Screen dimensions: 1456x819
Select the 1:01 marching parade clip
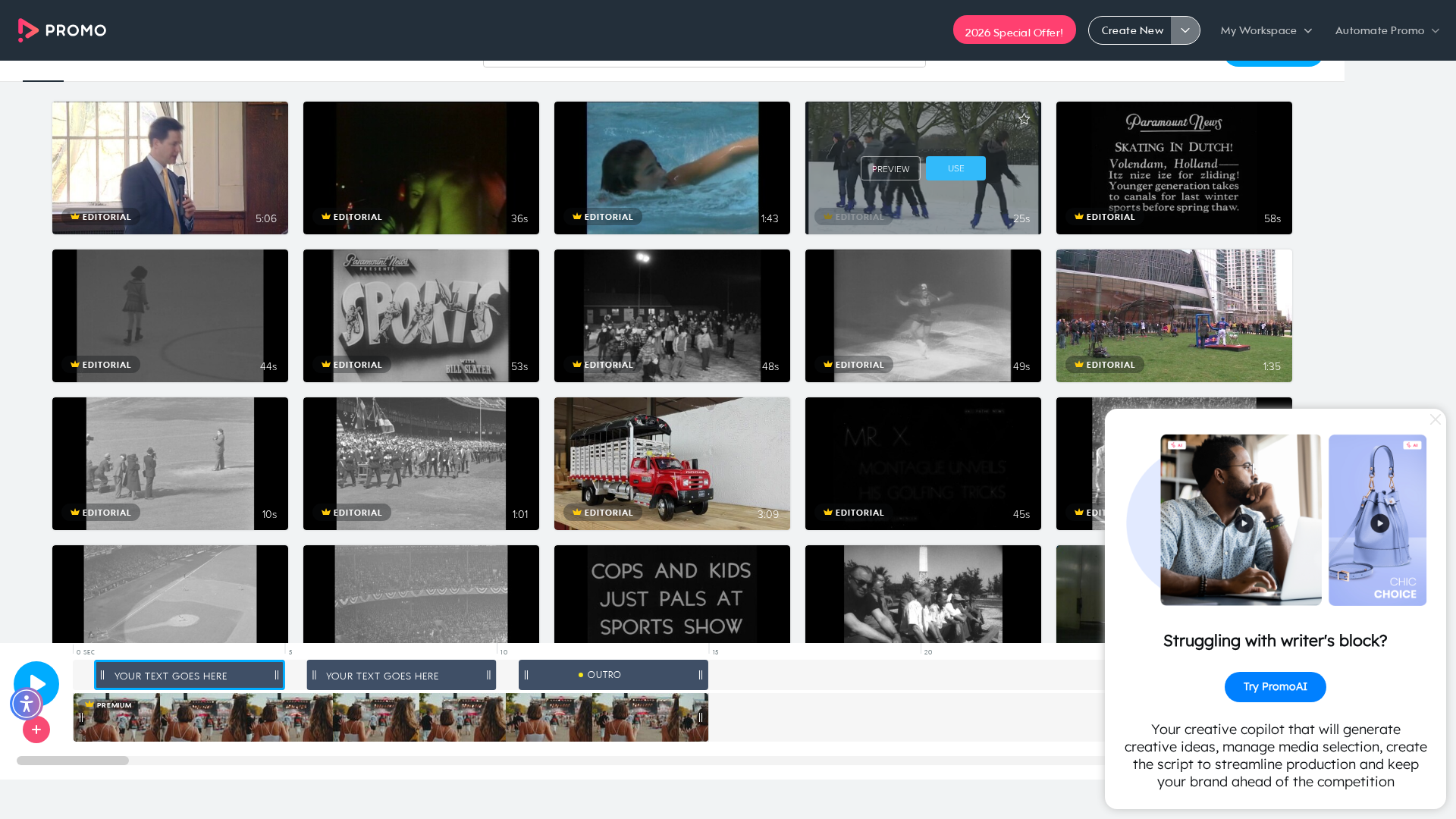[421, 463]
